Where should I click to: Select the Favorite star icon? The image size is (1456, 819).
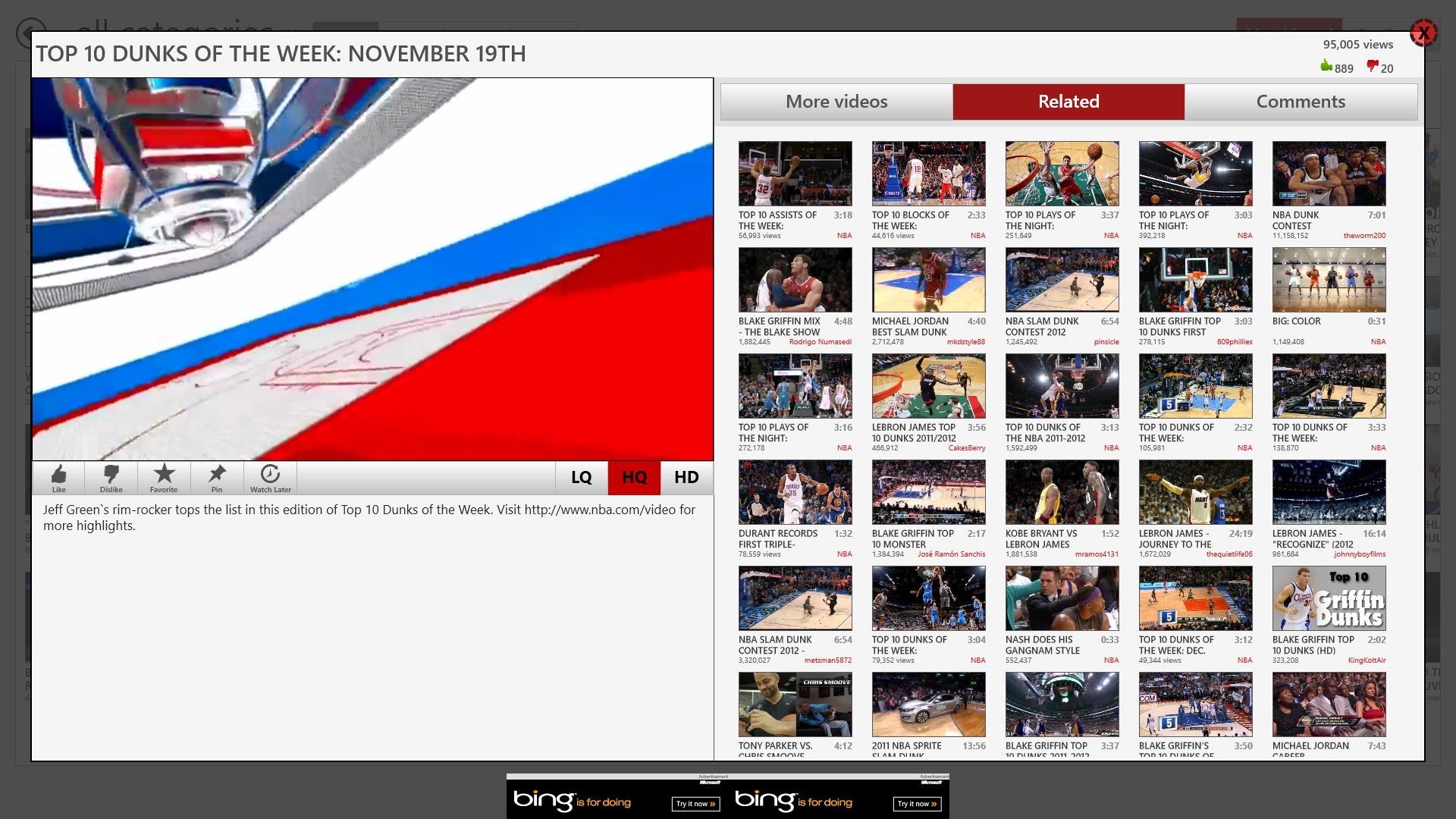click(x=164, y=478)
